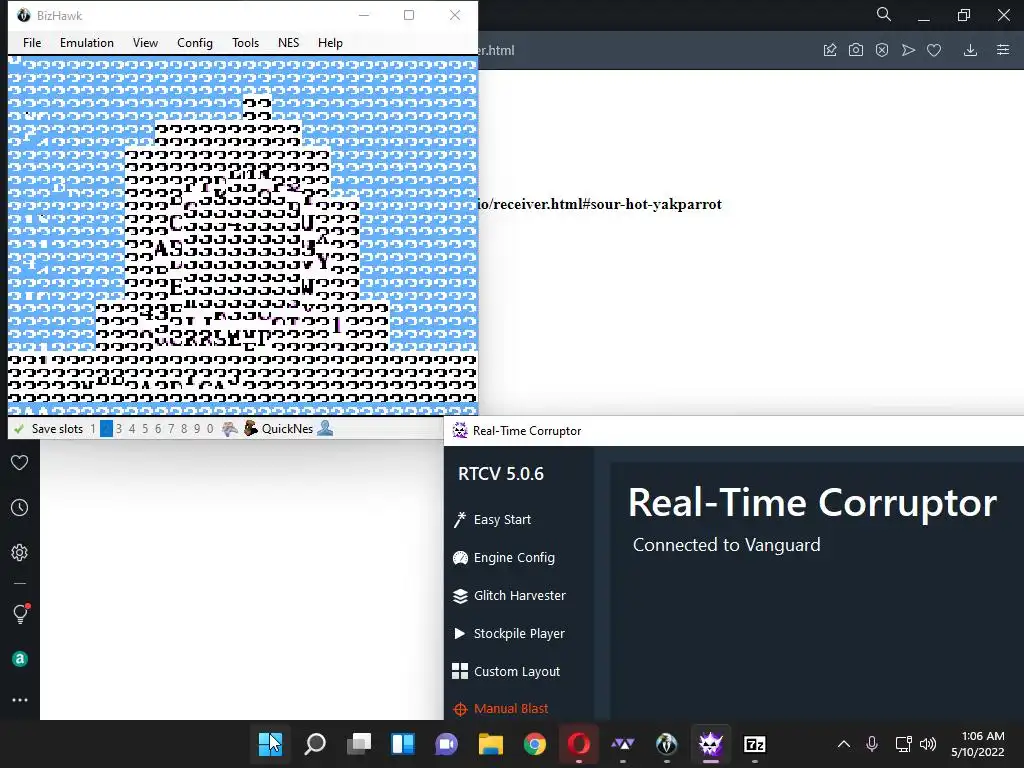This screenshot has height=768, width=1024.
Task: Click the Glitch Harvester layers icon
Action: coord(460,596)
